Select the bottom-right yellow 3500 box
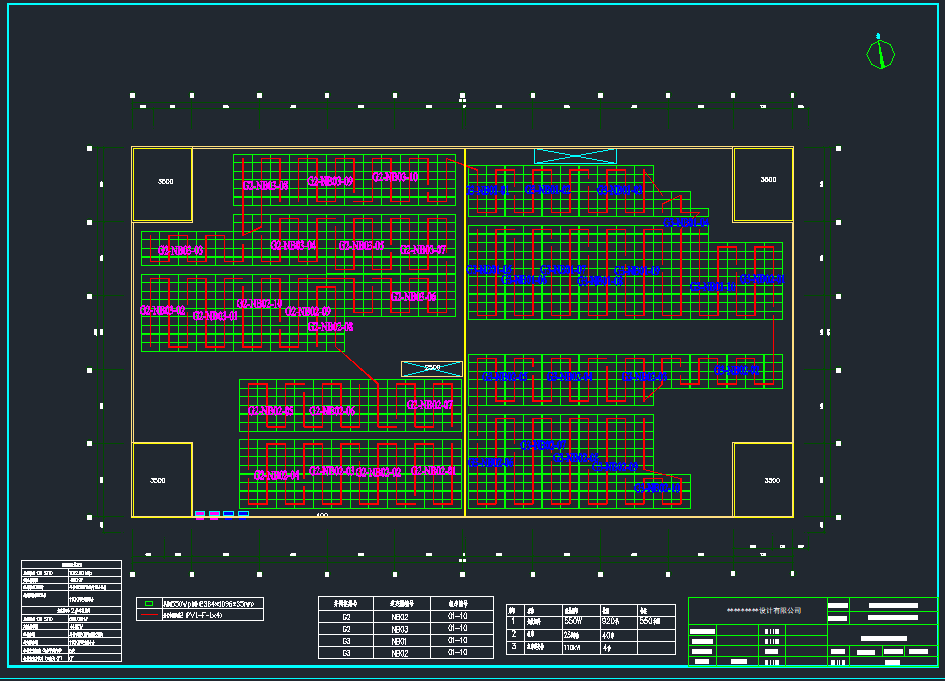 point(763,480)
